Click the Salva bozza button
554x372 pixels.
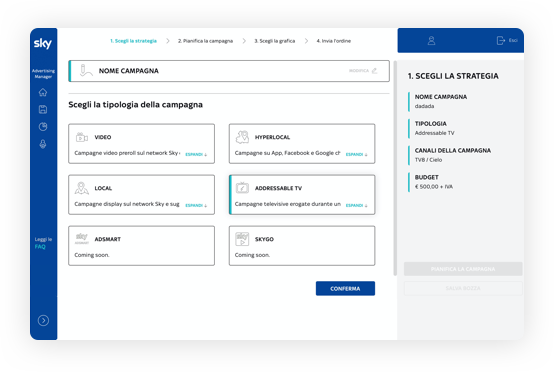[463, 288]
